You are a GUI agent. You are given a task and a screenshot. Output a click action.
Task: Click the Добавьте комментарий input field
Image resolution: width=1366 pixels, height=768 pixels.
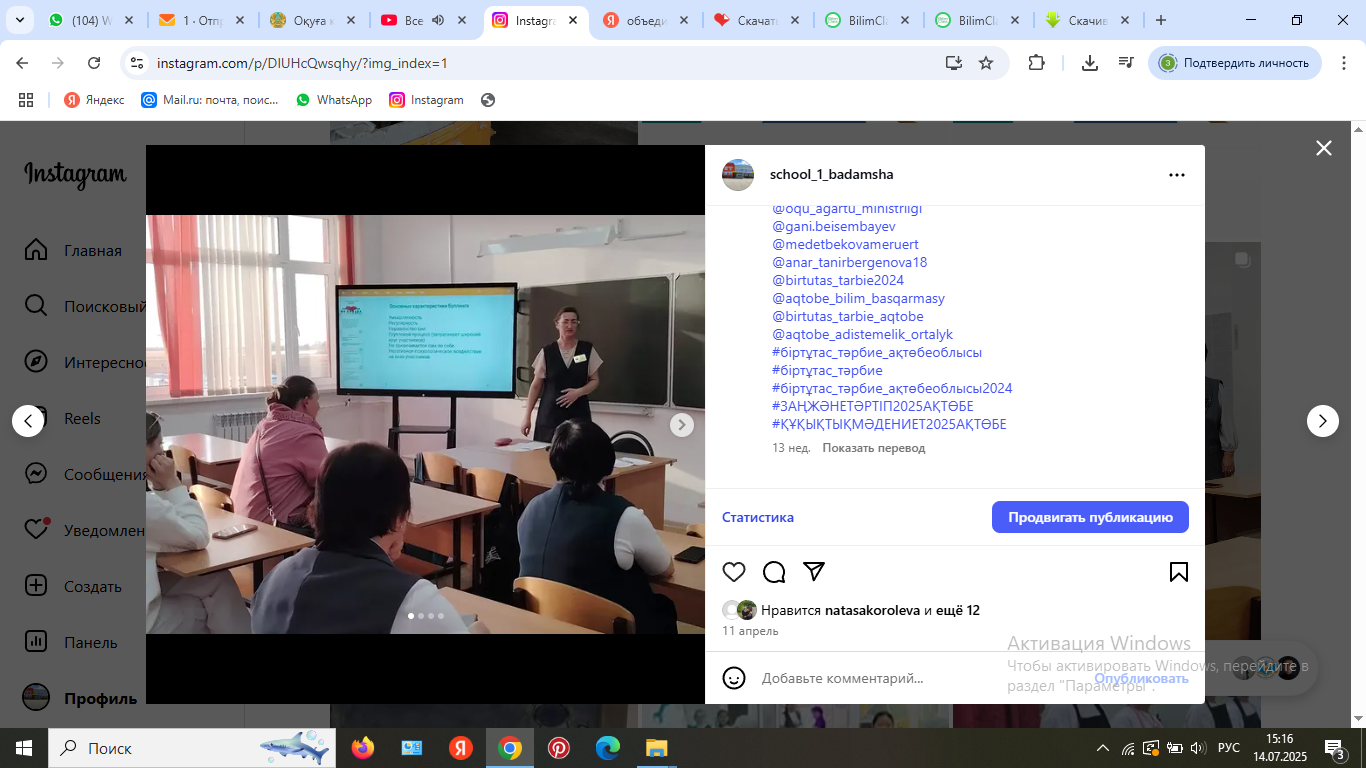tap(920, 678)
